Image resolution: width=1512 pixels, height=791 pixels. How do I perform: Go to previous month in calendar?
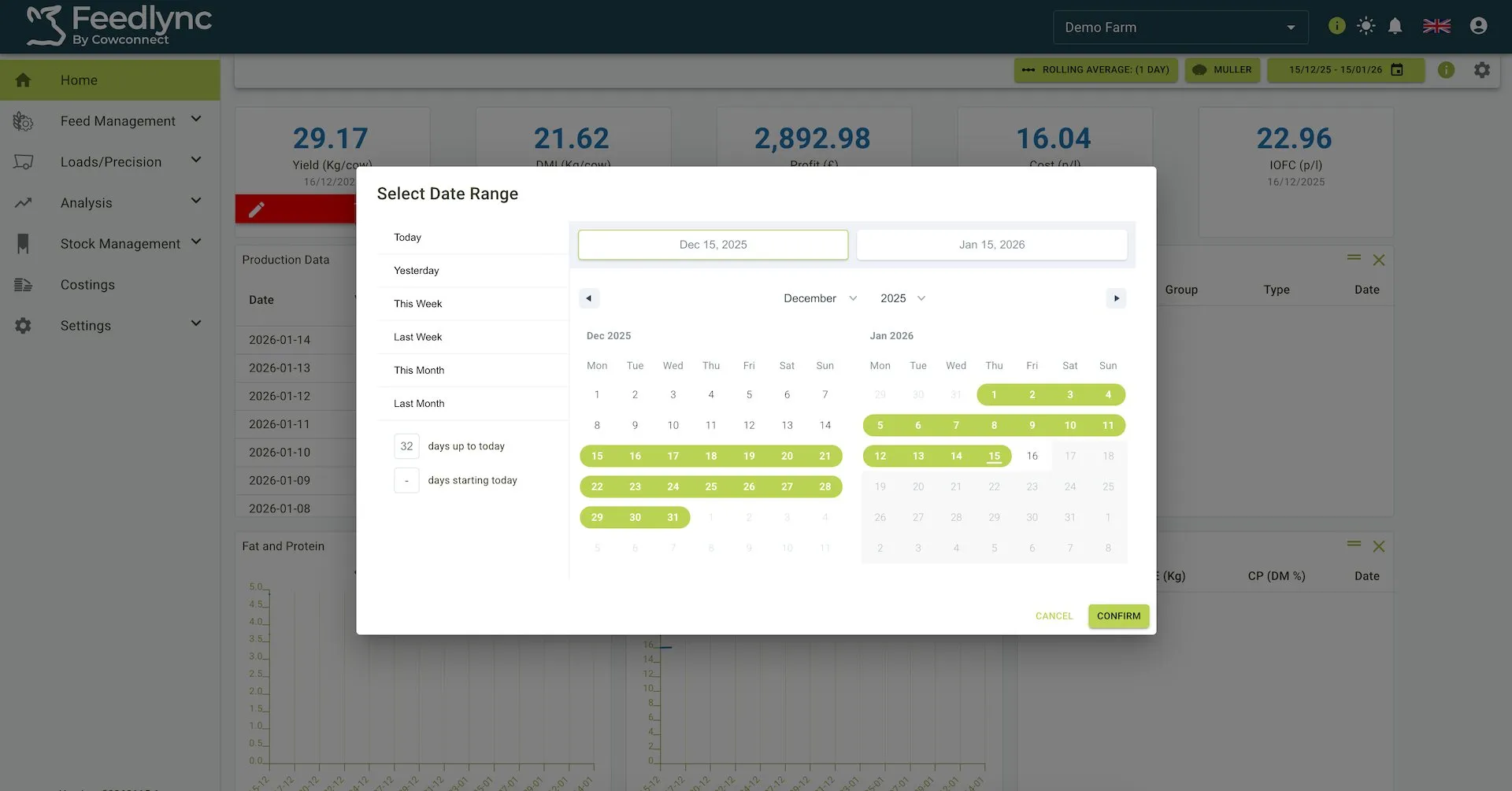589,298
